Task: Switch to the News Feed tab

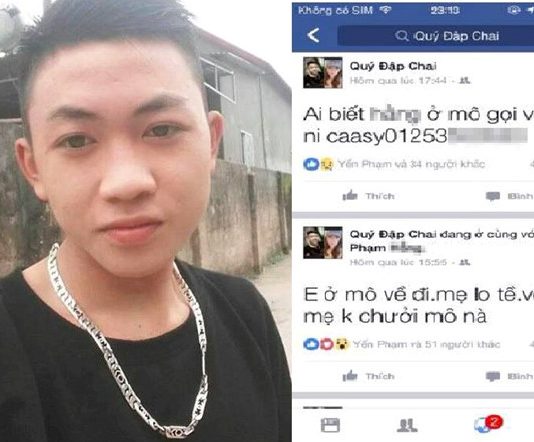Action: [x=330, y=425]
